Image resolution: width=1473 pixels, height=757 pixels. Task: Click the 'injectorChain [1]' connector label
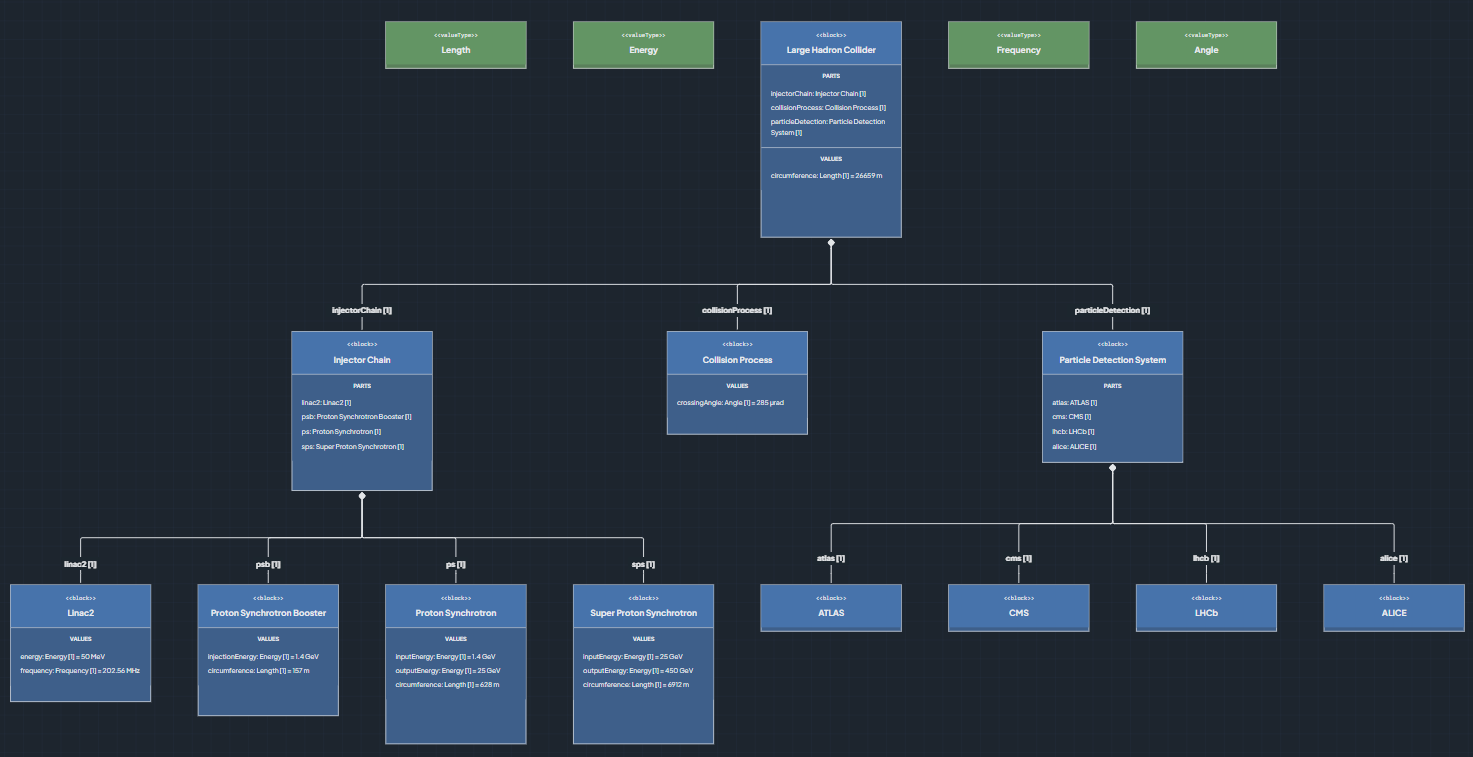pos(362,310)
